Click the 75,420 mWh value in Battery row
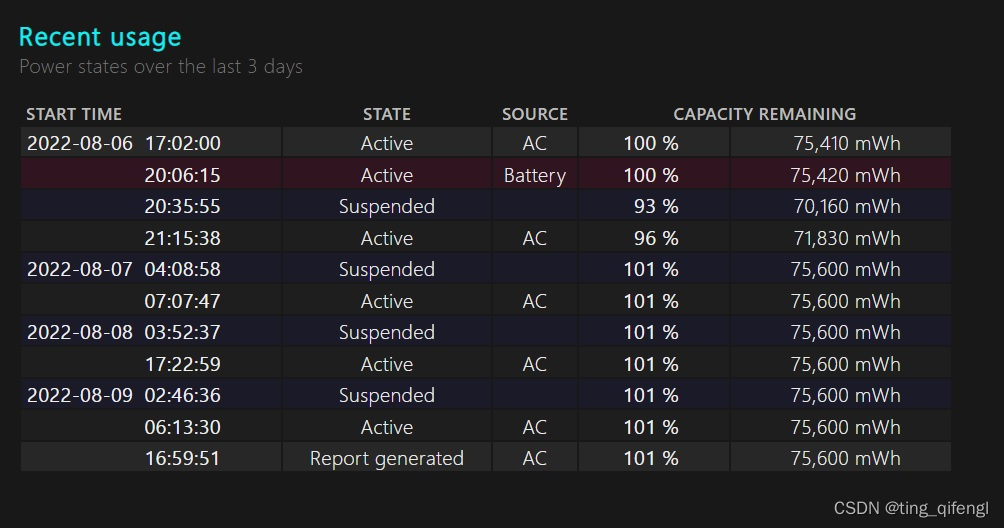The width and height of the screenshot is (1004, 528). click(x=844, y=175)
